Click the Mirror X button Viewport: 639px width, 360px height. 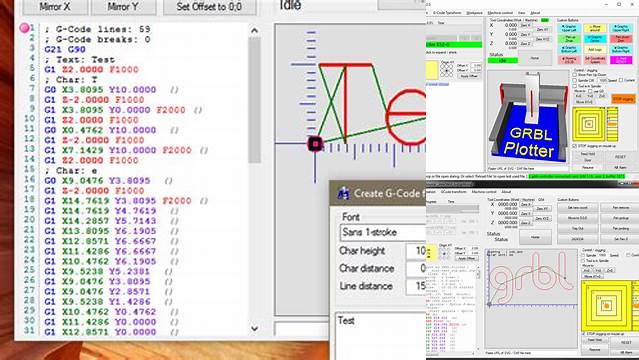(x=55, y=7)
